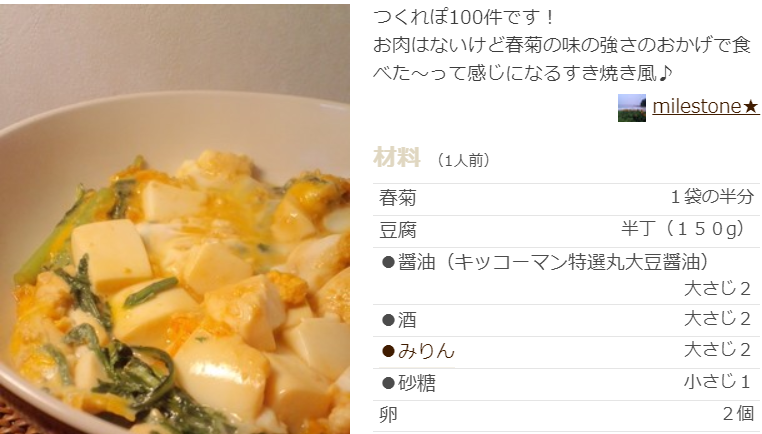
Task: Click the 2個 egg quantity
Action: click(x=738, y=414)
